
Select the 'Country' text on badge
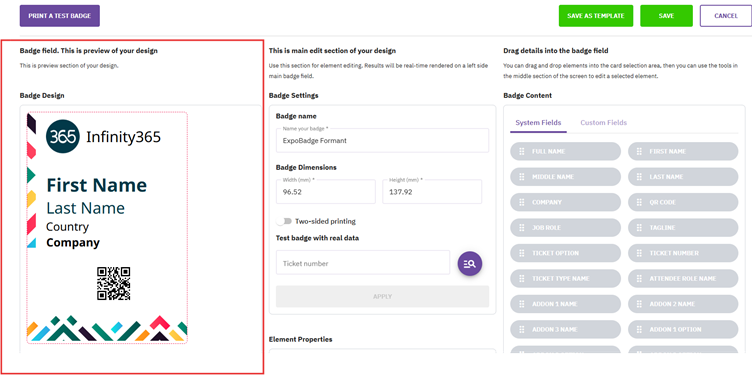pos(68,227)
